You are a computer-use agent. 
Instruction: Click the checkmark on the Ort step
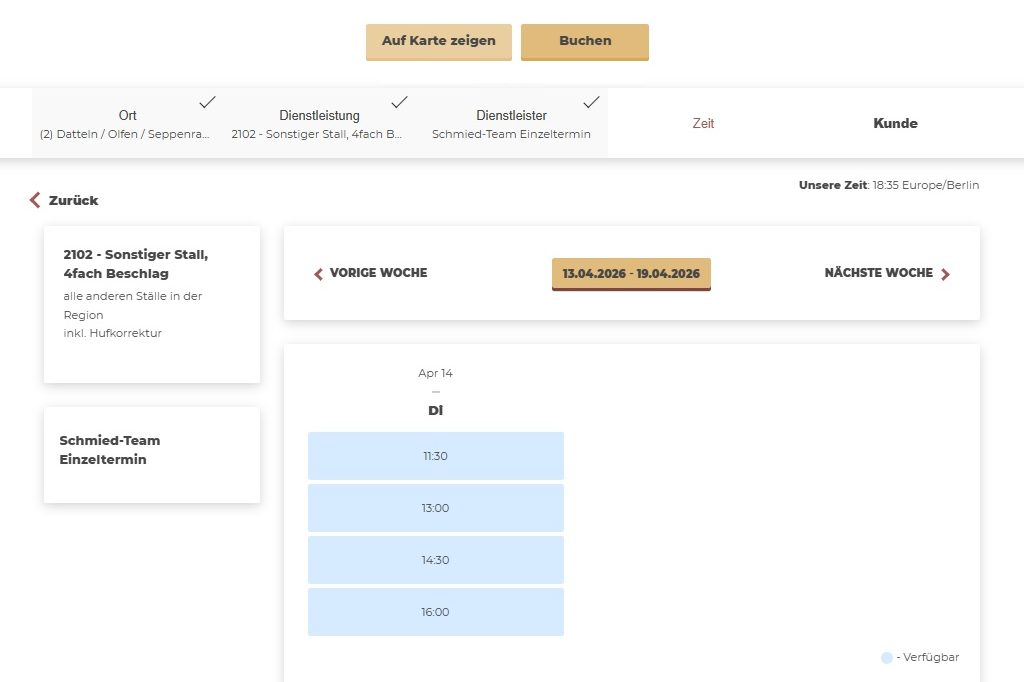tap(208, 102)
